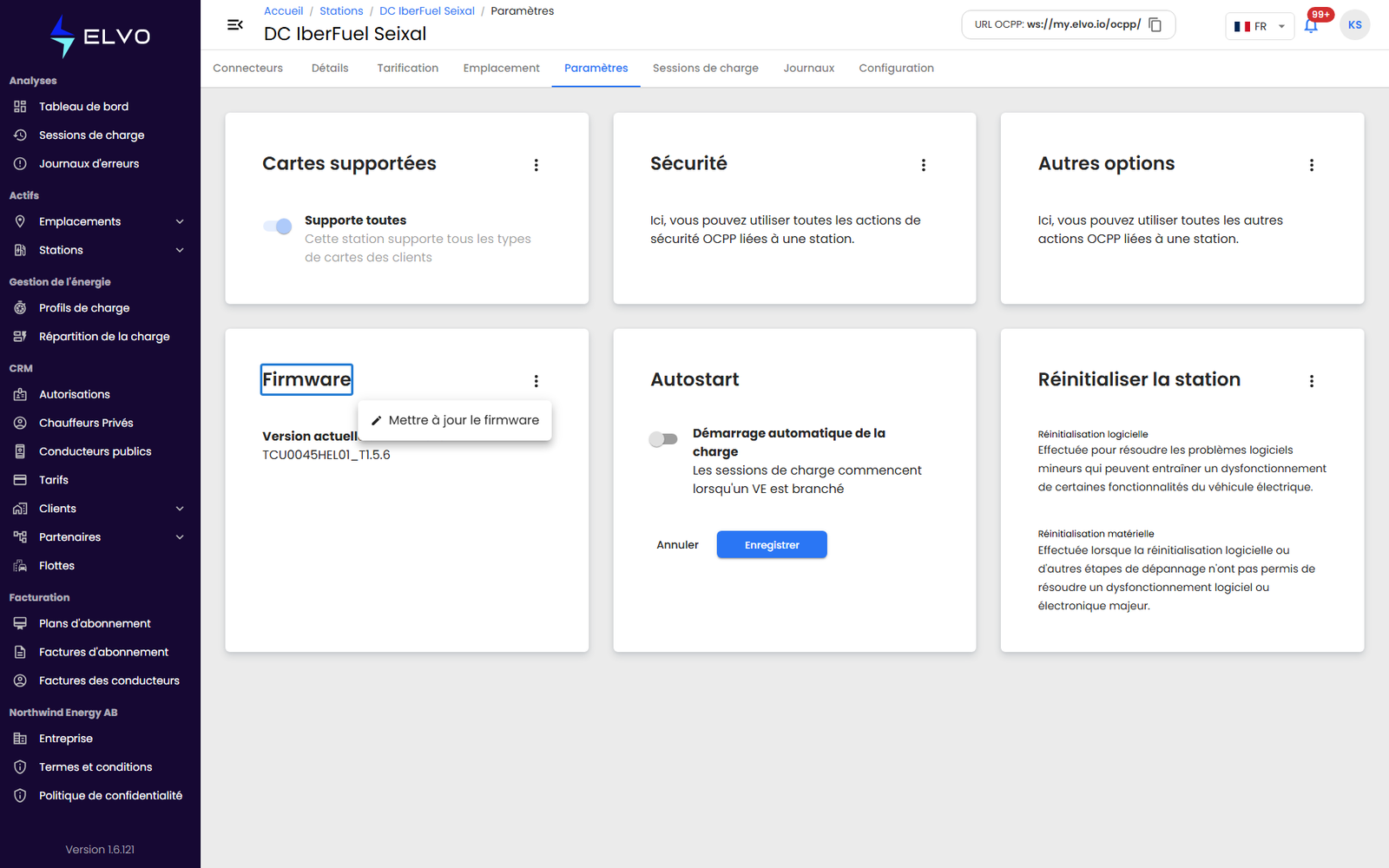Open the Journaux tab

(809, 69)
